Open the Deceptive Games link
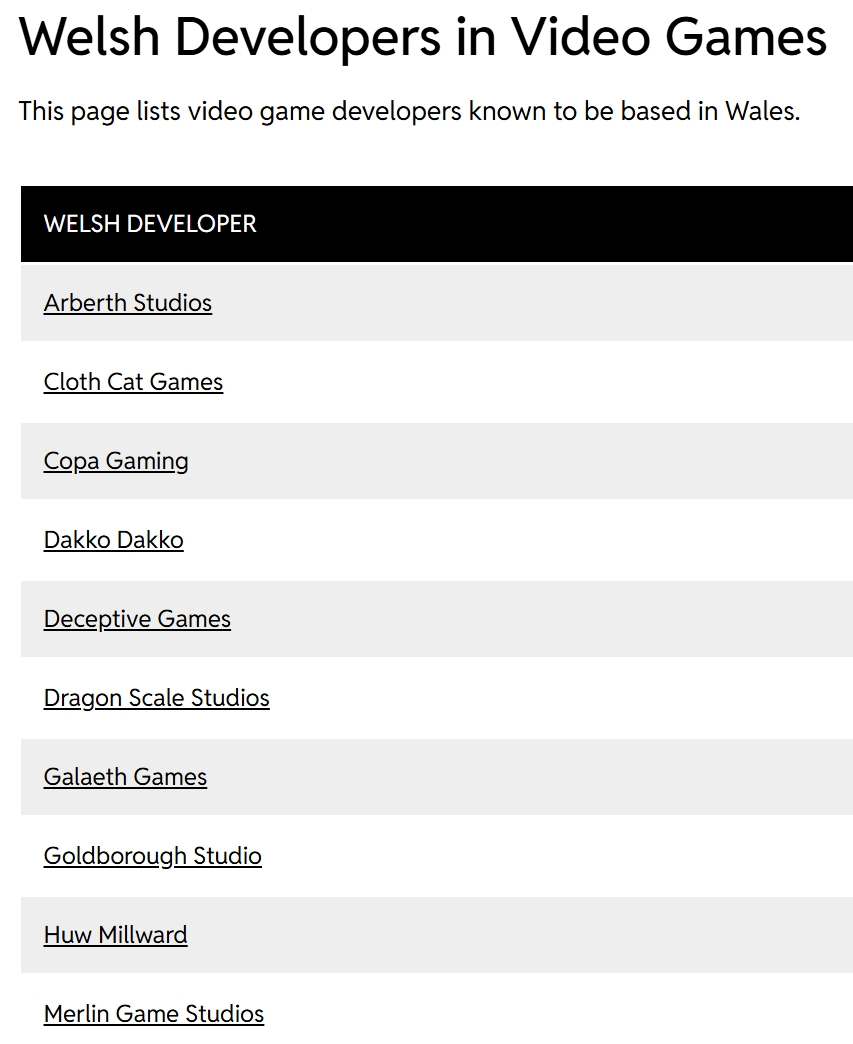Screen dimensions: 853x1044 click(x=137, y=619)
